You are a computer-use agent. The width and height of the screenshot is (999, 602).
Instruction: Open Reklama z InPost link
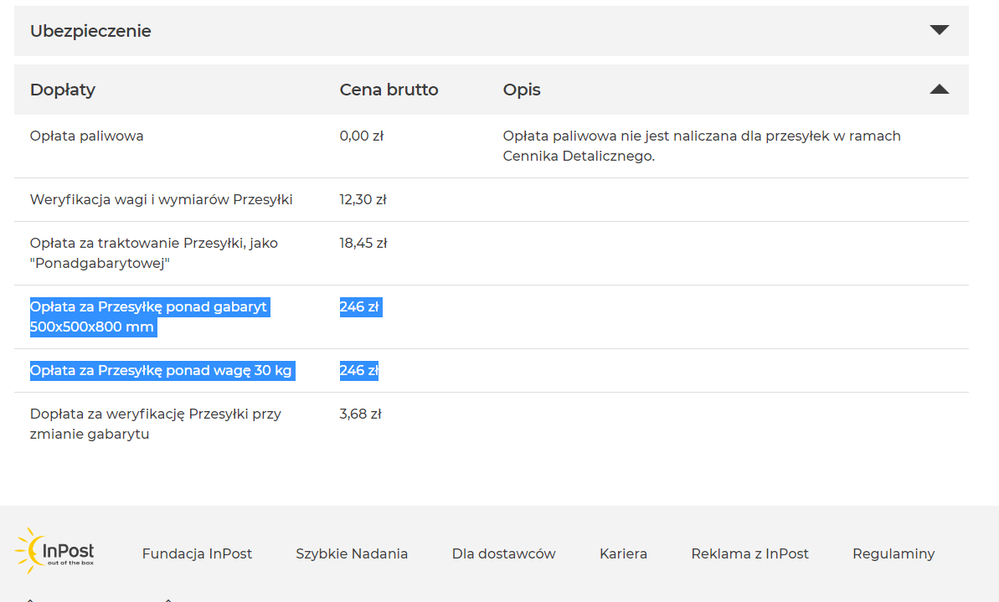[x=749, y=553]
